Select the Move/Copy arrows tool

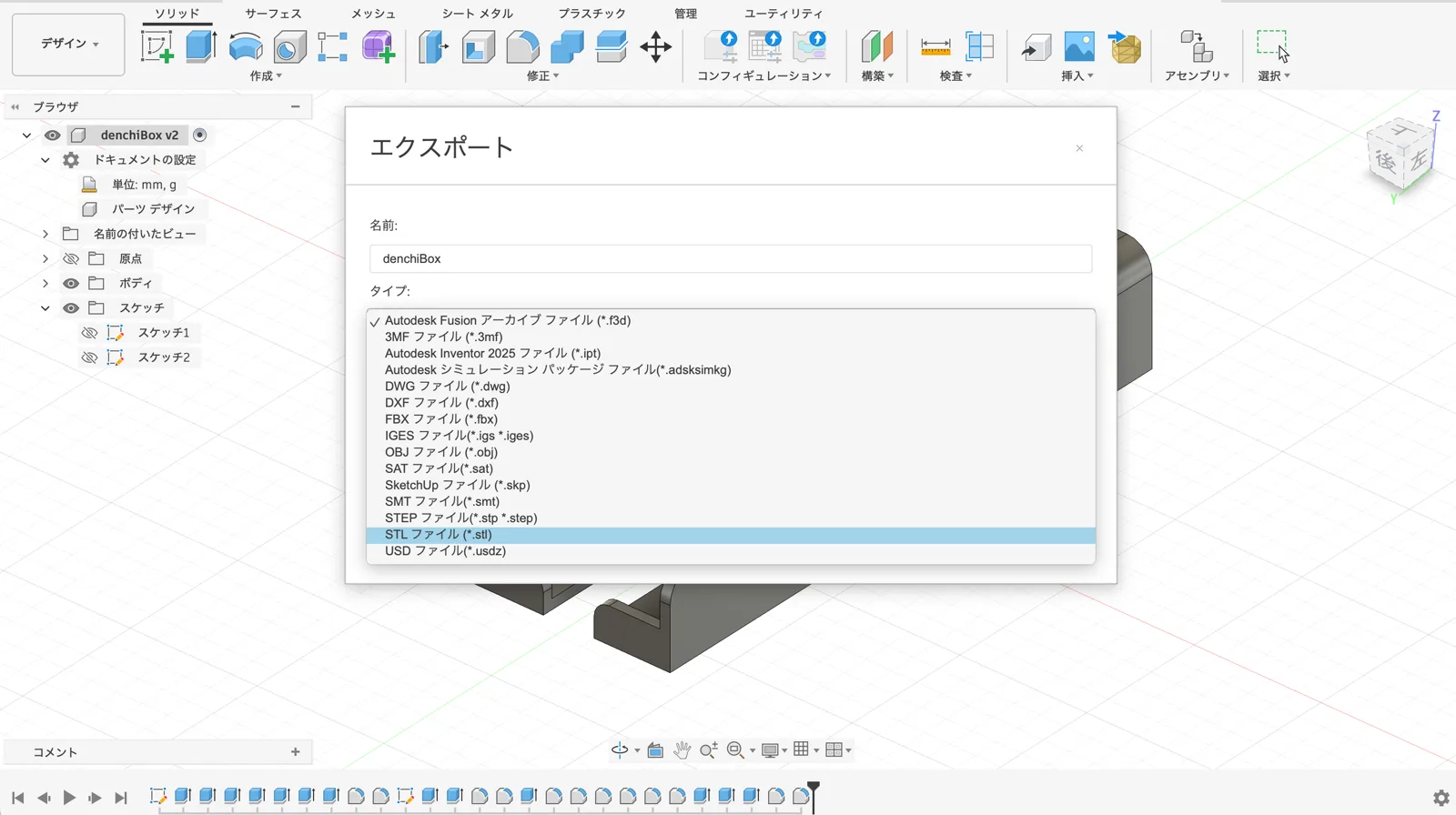click(655, 46)
